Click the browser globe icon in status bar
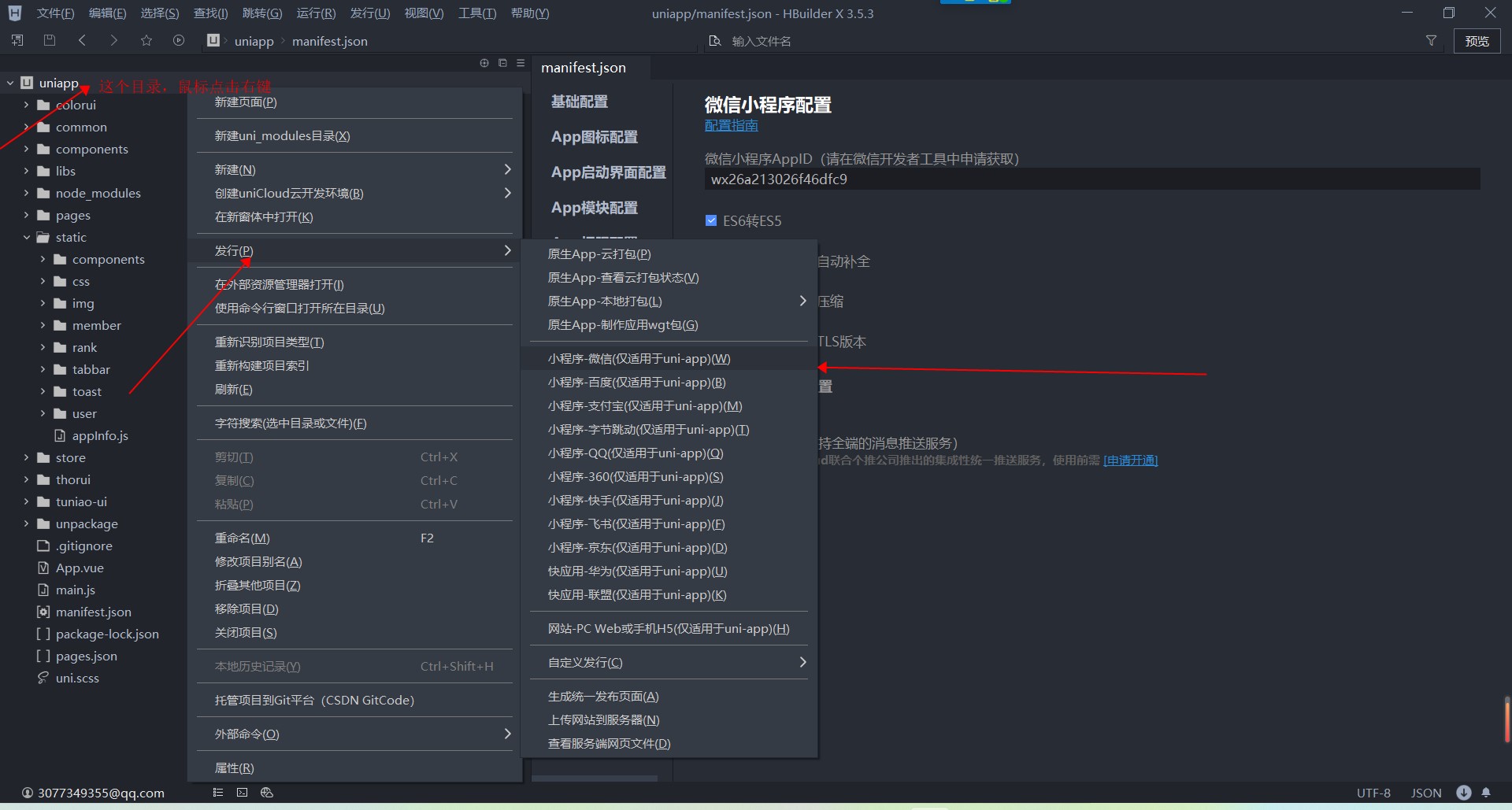This screenshot has width=1512, height=810. [267, 793]
